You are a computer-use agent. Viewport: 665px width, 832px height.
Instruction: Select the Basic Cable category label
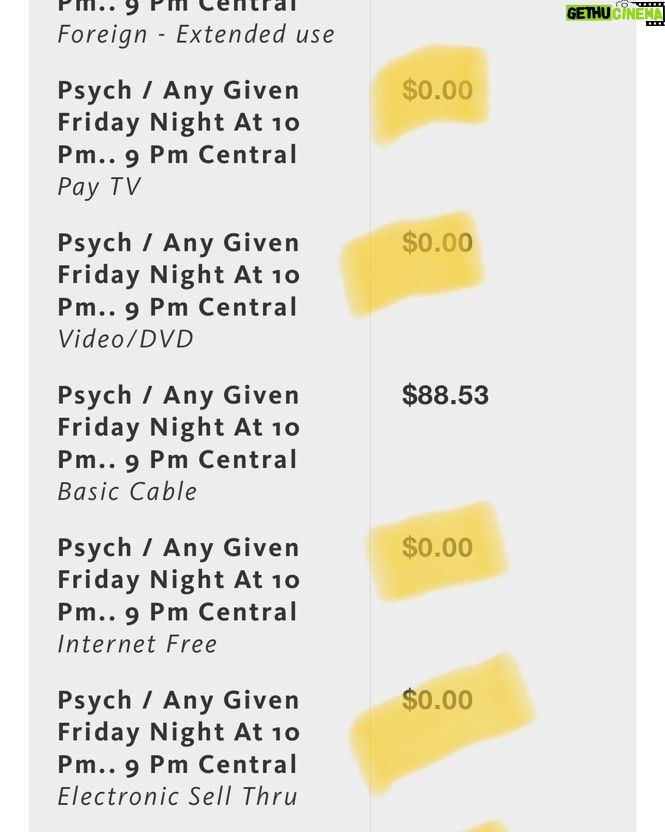point(127,491)
